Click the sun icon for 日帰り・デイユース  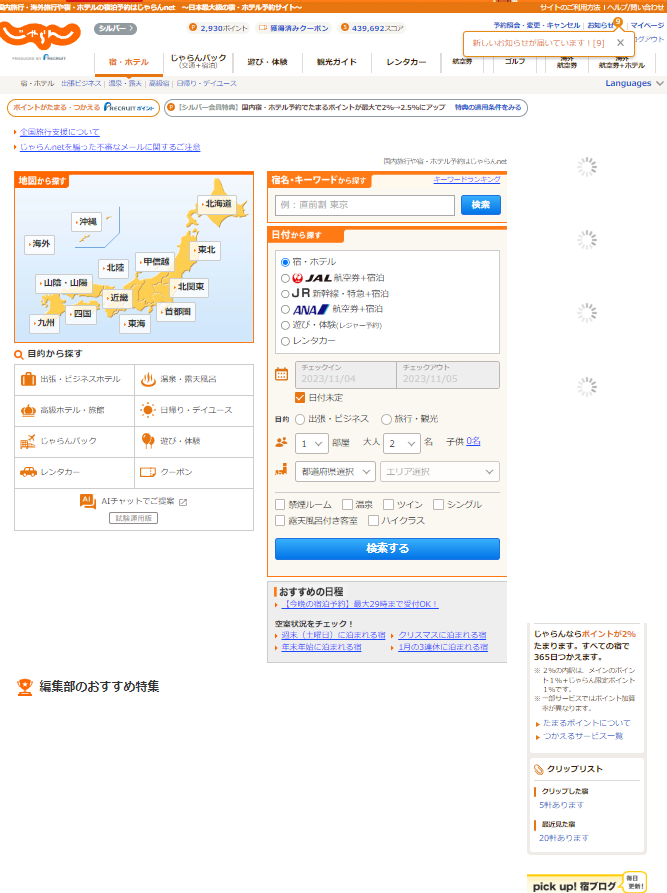148,410
